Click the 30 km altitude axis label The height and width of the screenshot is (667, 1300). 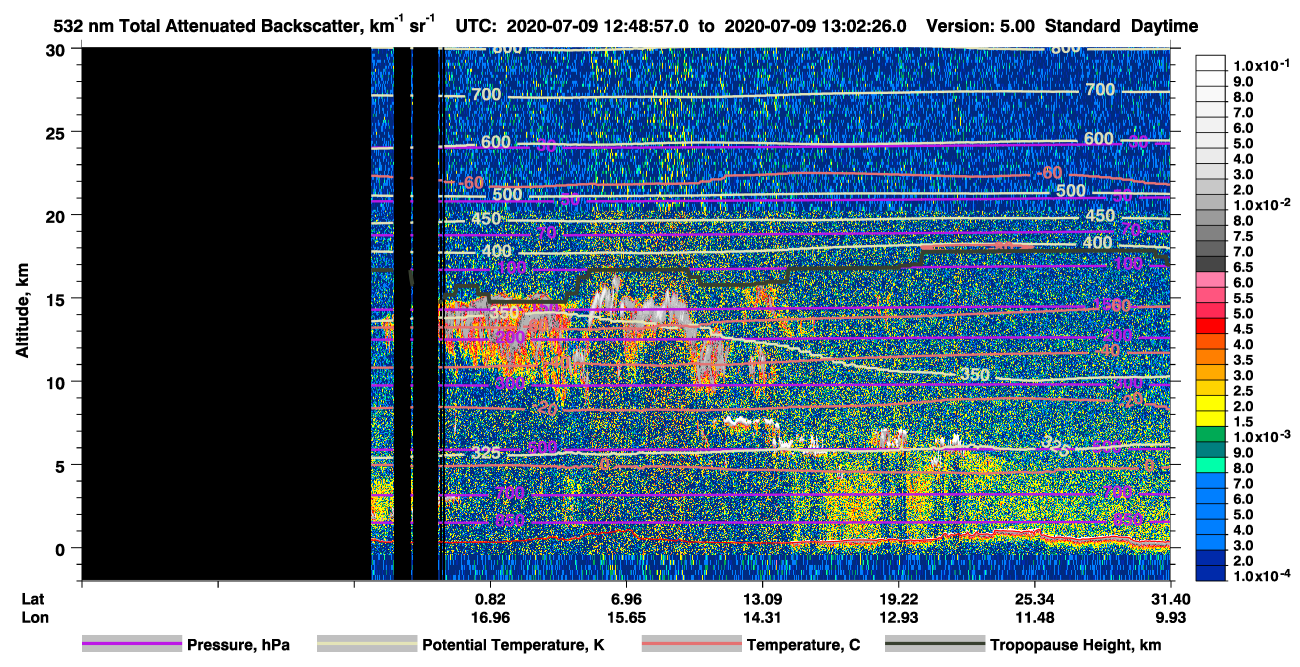(60, 49)
